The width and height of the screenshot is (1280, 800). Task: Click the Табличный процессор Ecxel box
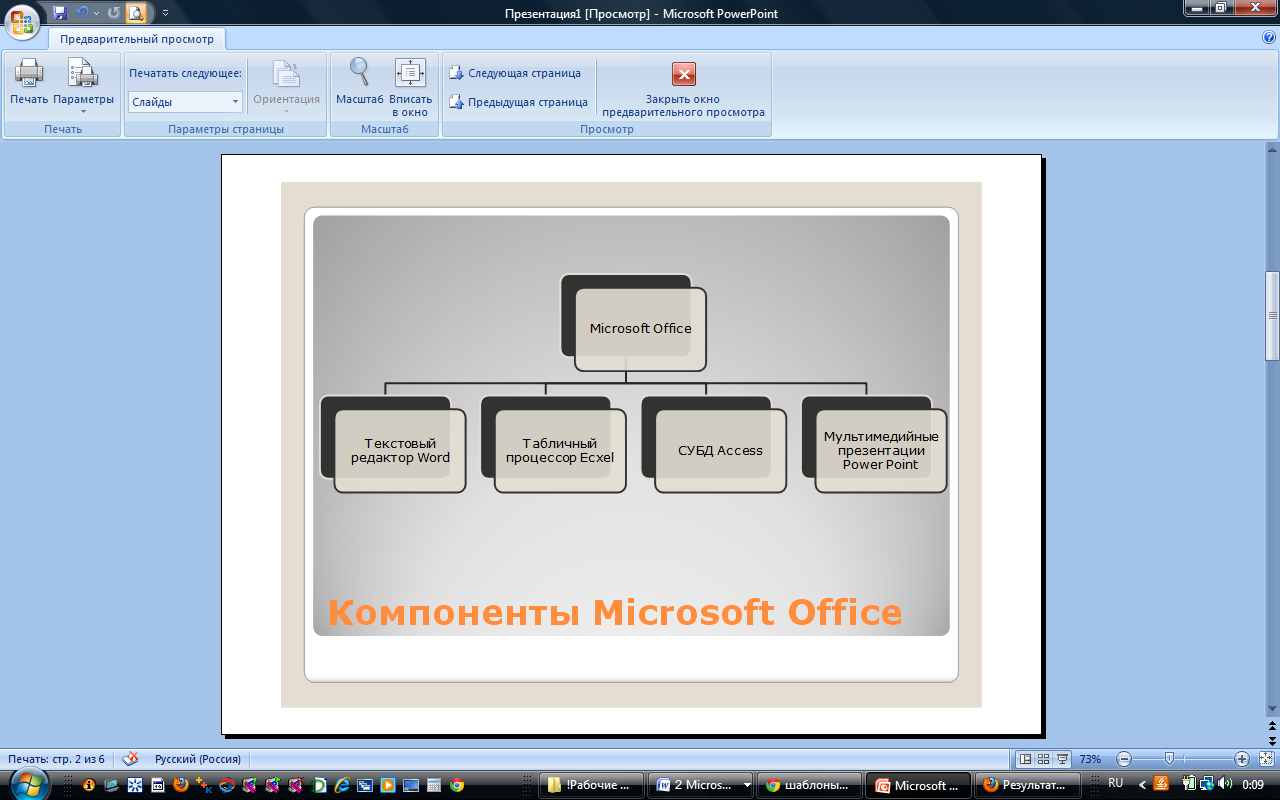pos(560,451)
